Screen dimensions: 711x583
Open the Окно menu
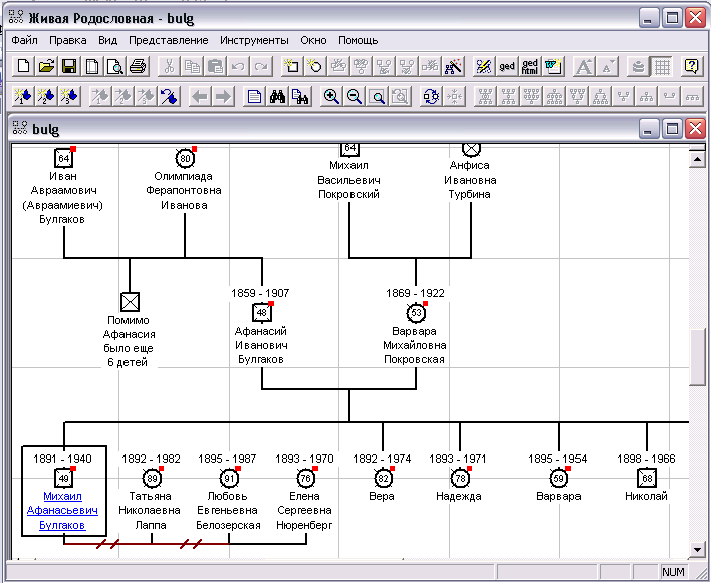[313, 40]
